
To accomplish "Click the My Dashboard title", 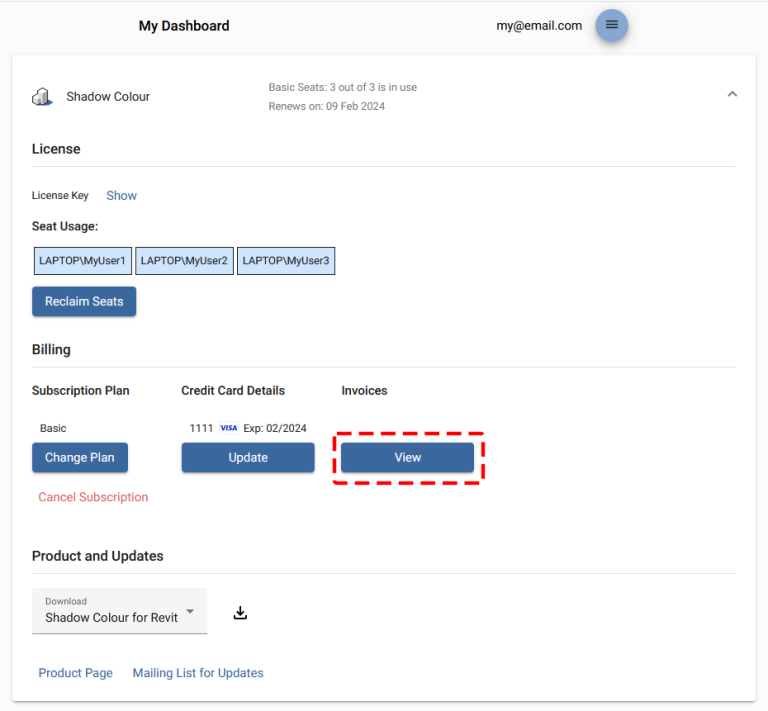I will pyautogui.click(x=184, y=25).
